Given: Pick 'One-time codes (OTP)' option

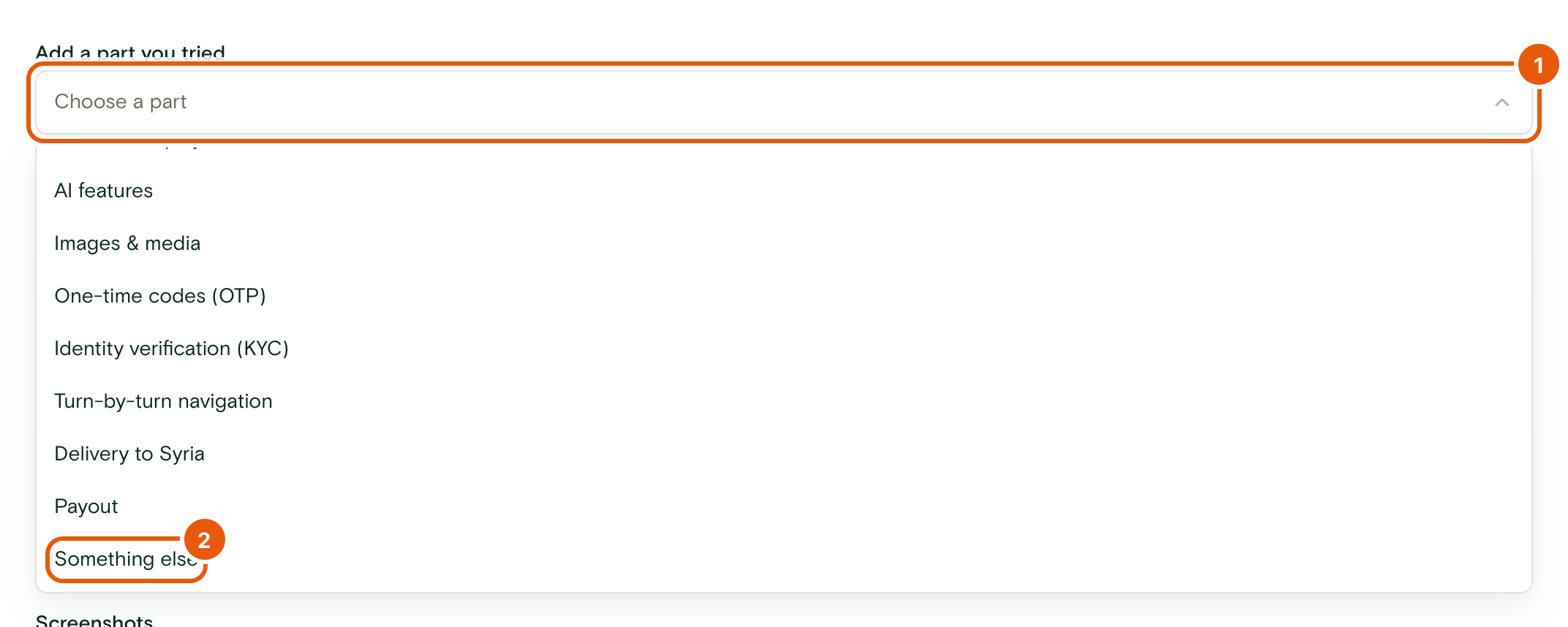Looking at the screenshot, I should [x=783, y=296].
